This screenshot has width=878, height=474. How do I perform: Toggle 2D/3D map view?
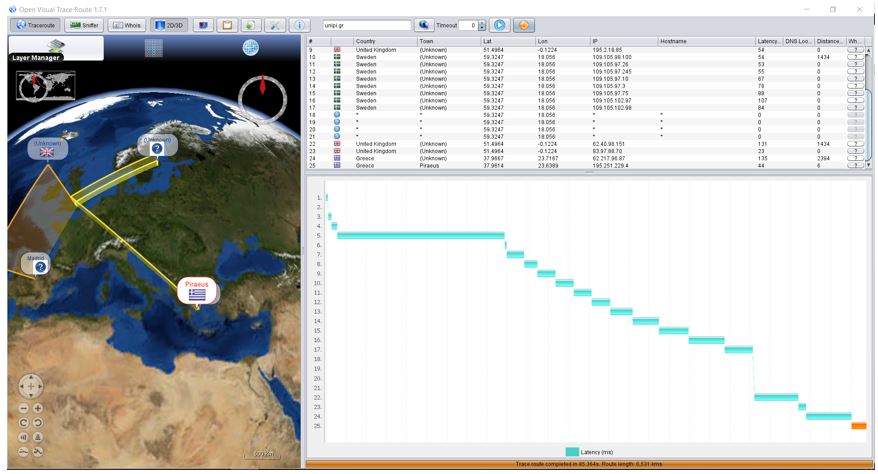pos(169,25)
